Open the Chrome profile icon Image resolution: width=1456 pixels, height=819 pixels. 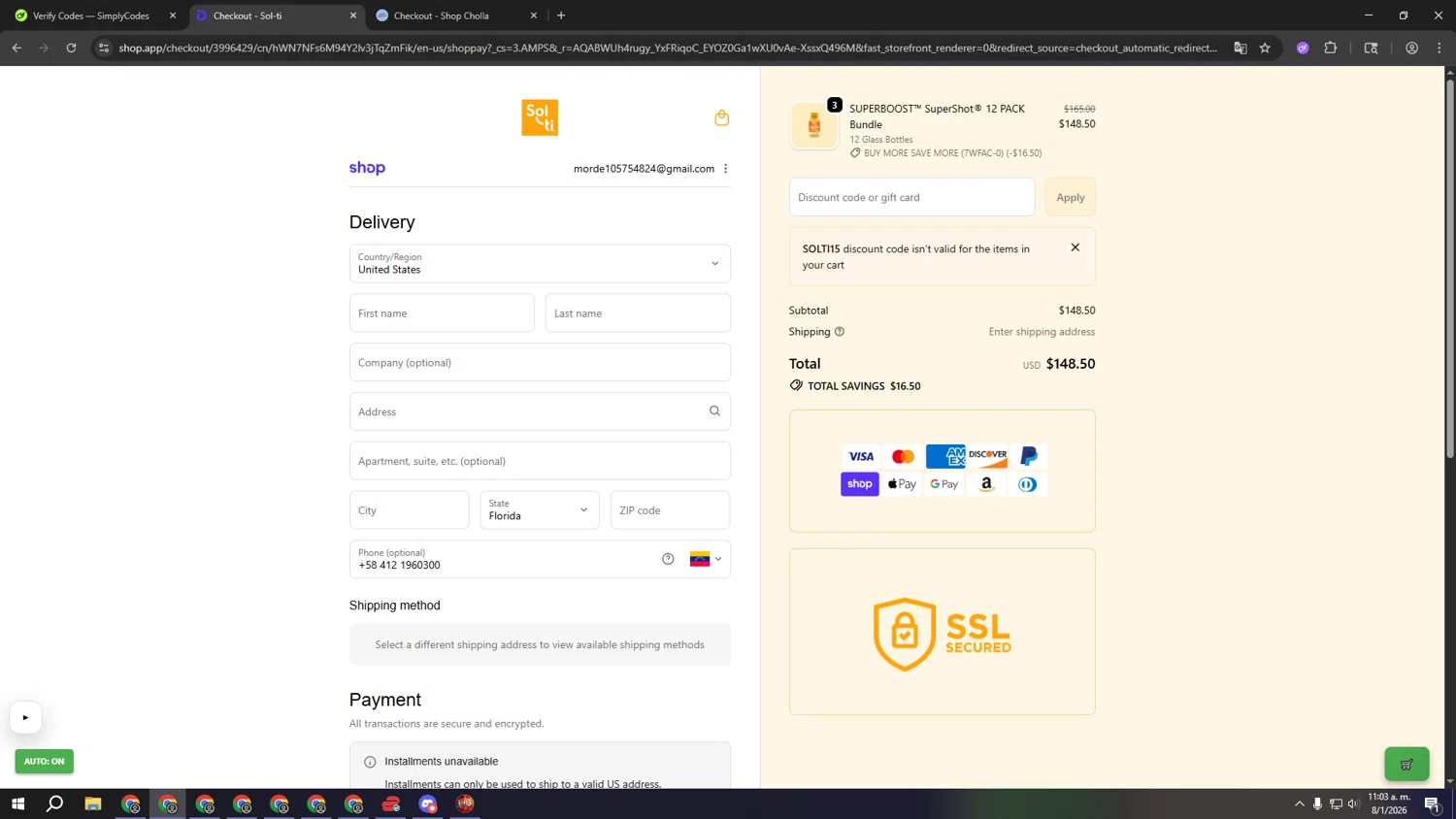[x=1412, y=48]
